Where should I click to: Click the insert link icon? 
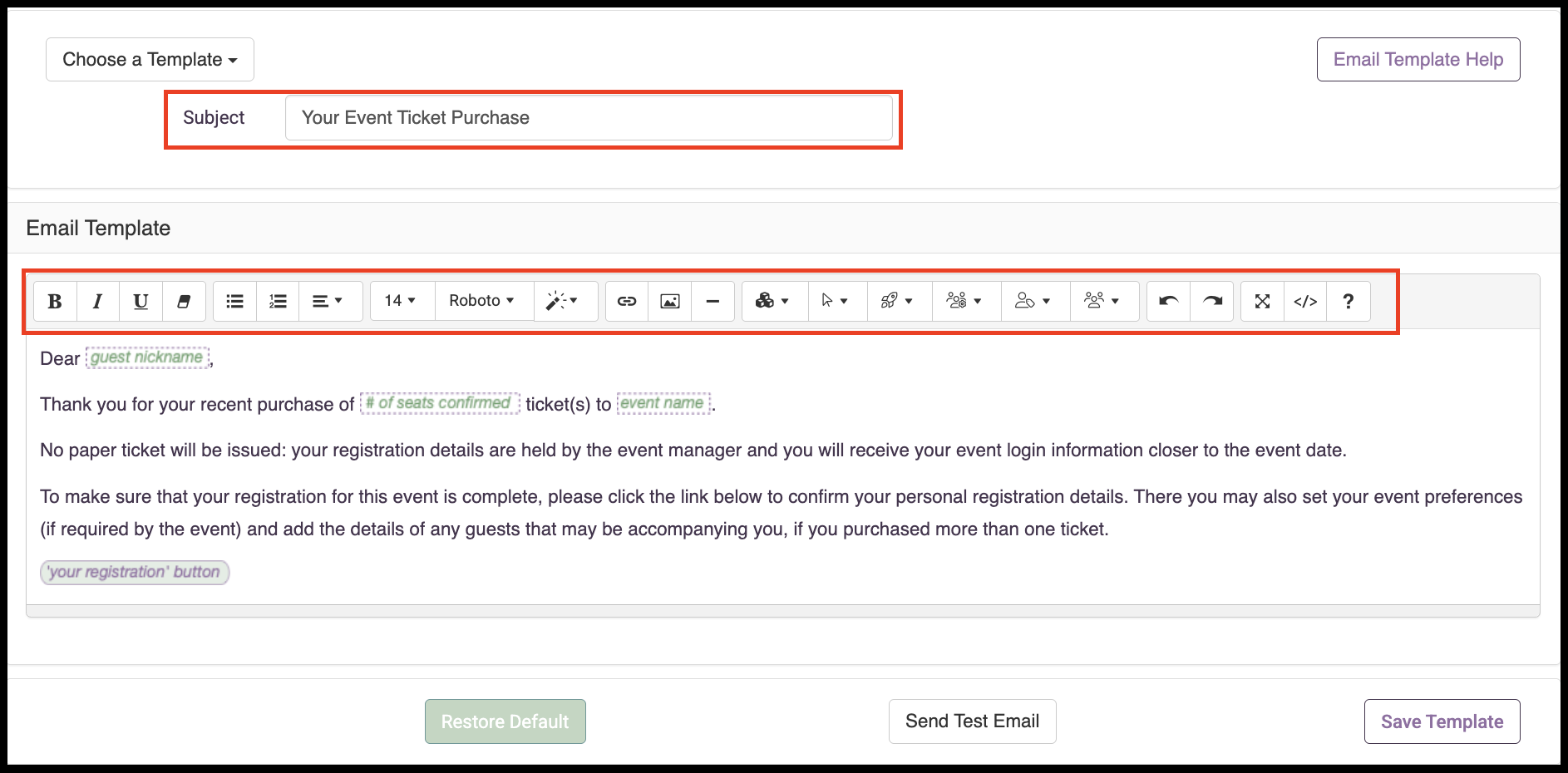(x=627, y=301)
